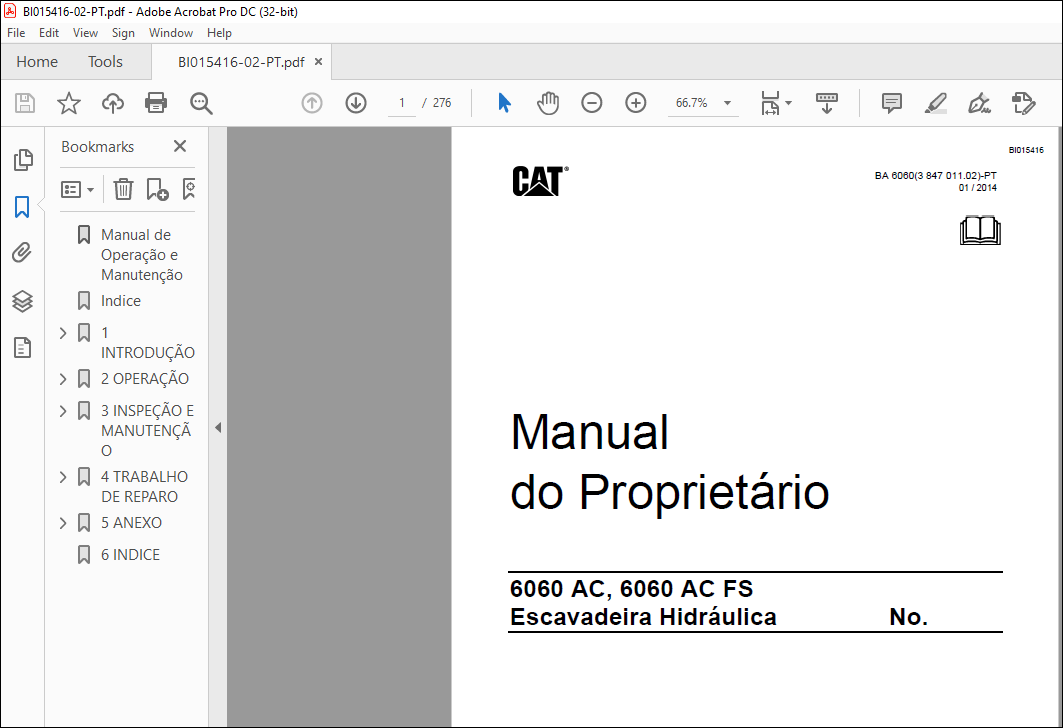Image resolution: width=1063 pixels, height=728 pixels.
Task: Close the Bookmarks panel
Action: (x=180, y=146)
